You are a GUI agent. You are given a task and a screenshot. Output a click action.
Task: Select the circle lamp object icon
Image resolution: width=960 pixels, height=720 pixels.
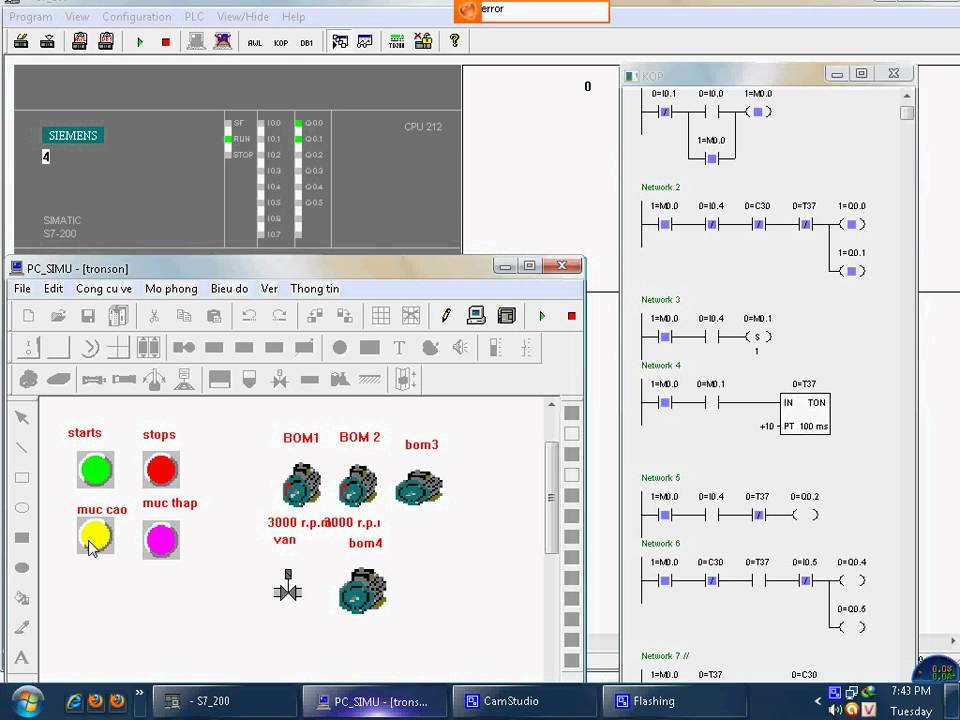pos(340,348)
